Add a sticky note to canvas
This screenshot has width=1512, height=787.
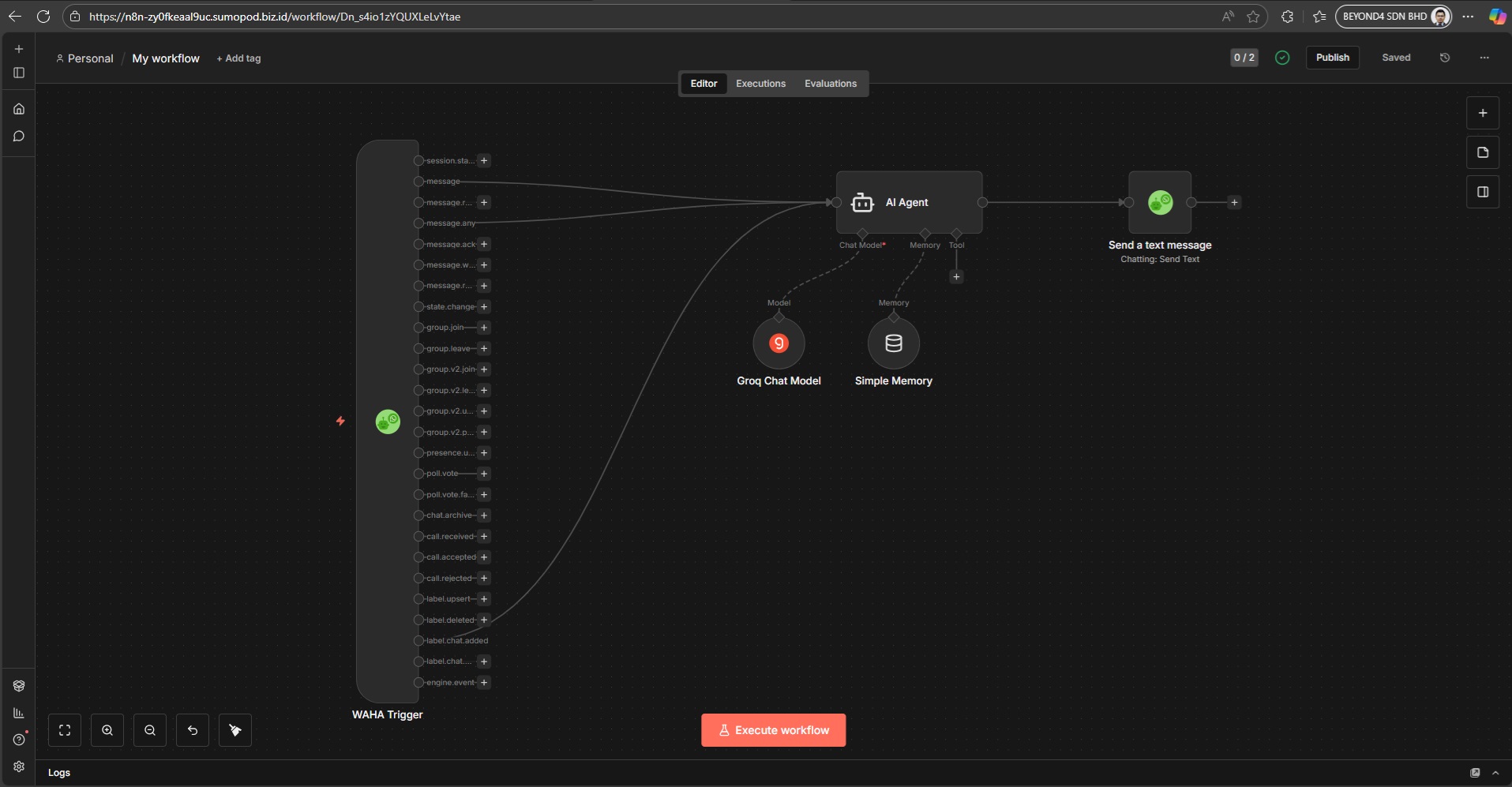(1482, 152)
